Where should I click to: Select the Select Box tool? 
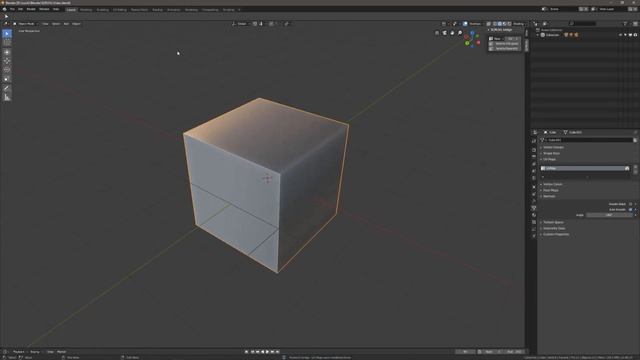pos(7,34)
